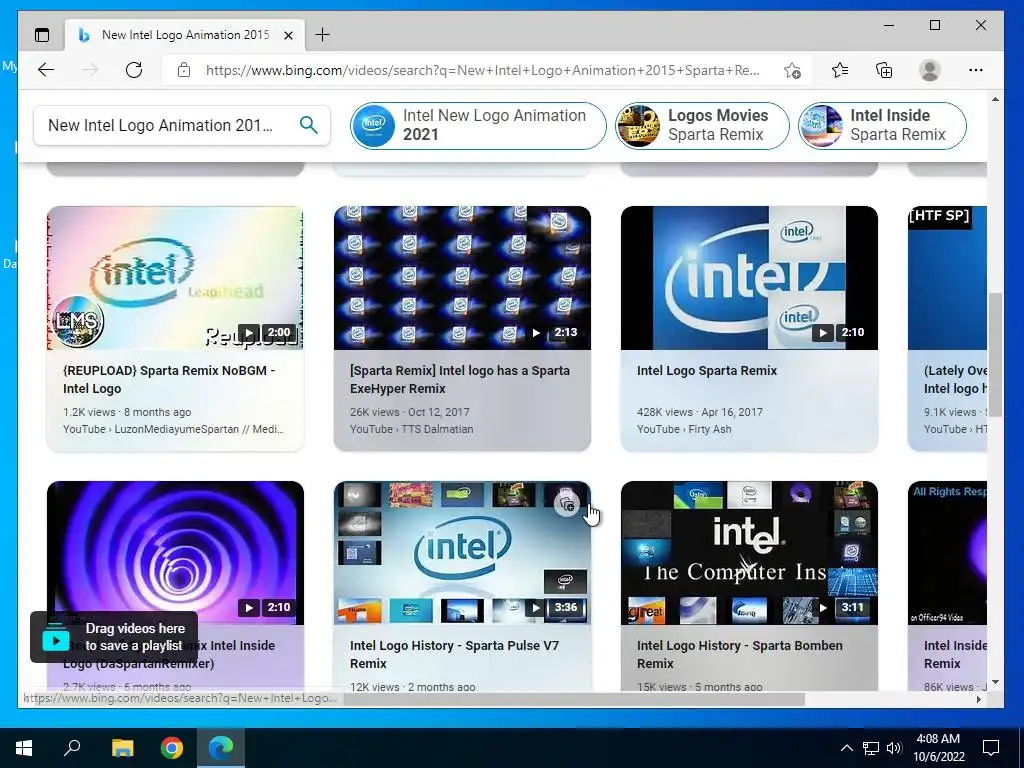Refresh the current page

134,70
